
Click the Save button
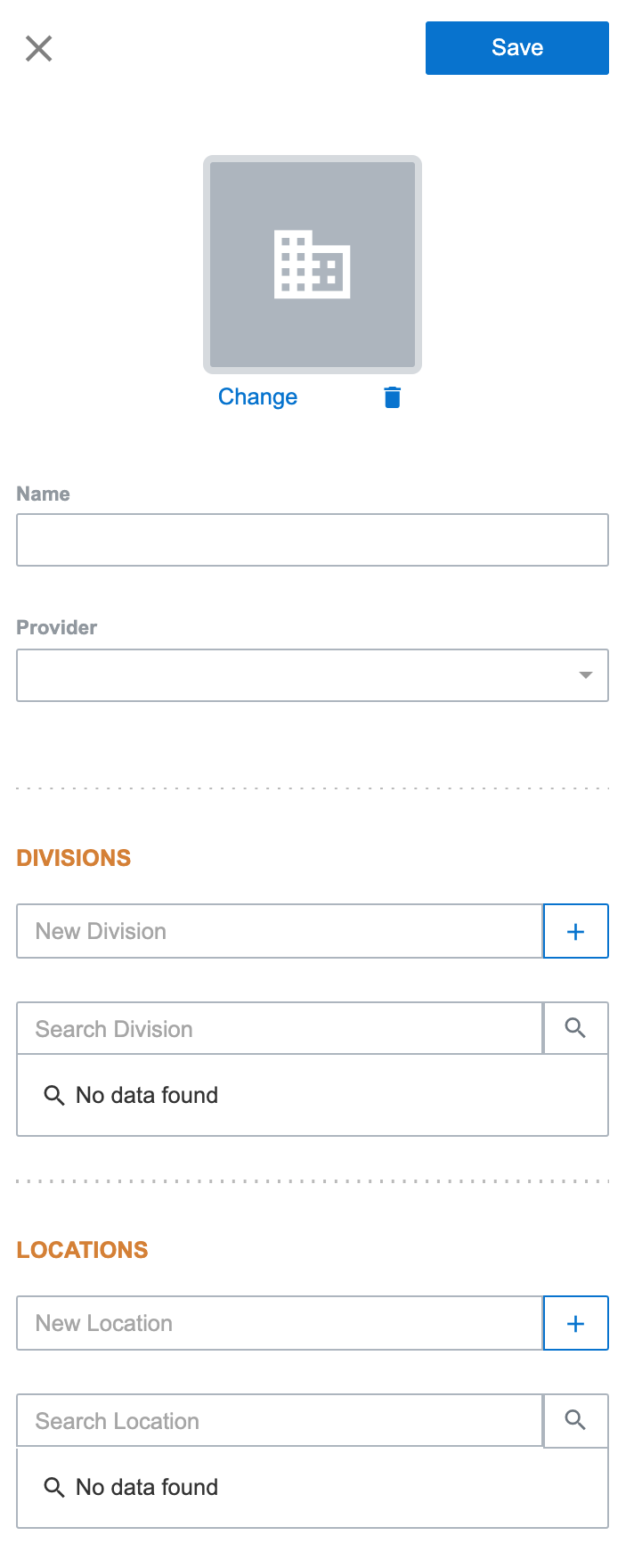click(x=516, y=48)
